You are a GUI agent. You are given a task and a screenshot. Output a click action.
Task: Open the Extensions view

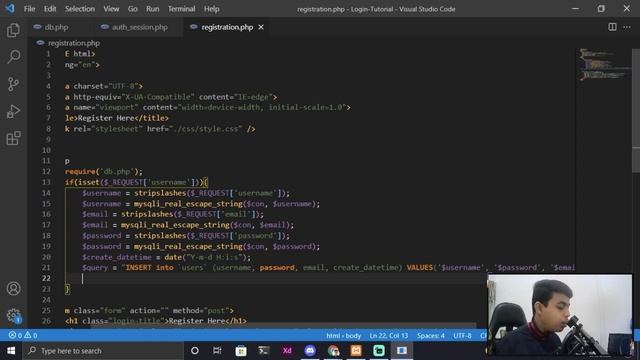13,138
